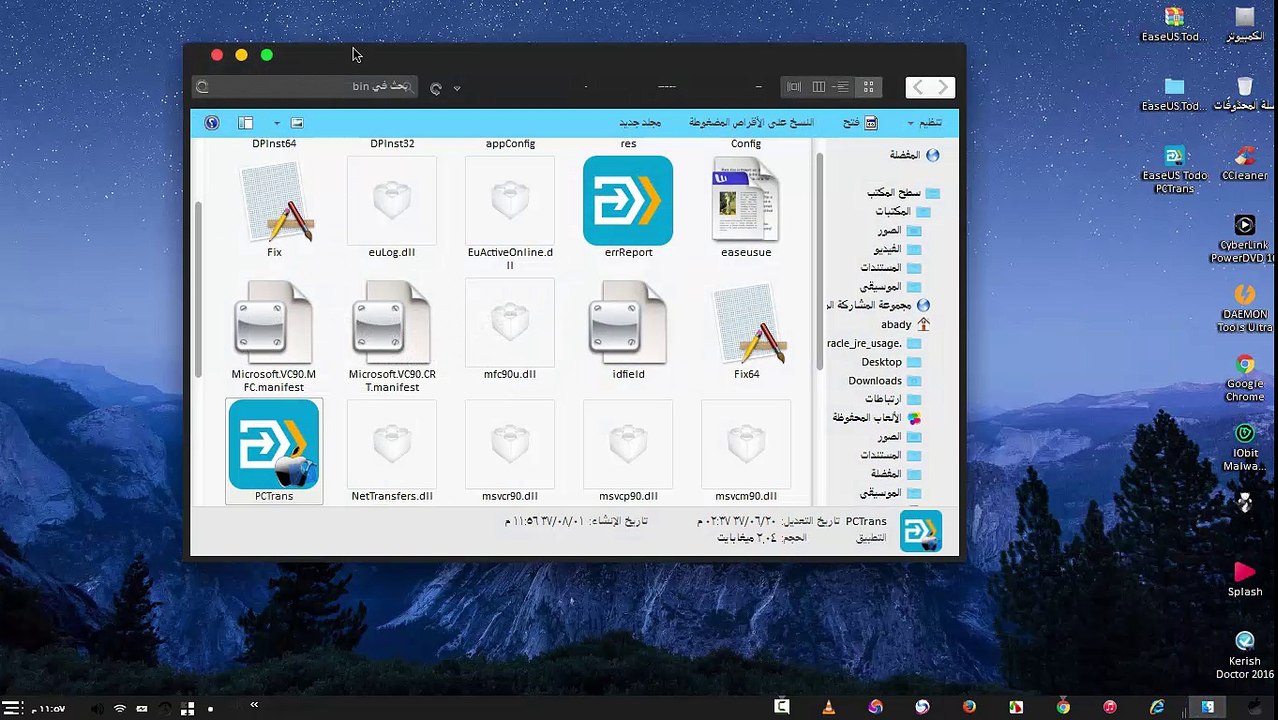The height and width of the screenshot is (720, 1278).
Task: Select the msvcr90.dll file
Action: coord(510,451)
